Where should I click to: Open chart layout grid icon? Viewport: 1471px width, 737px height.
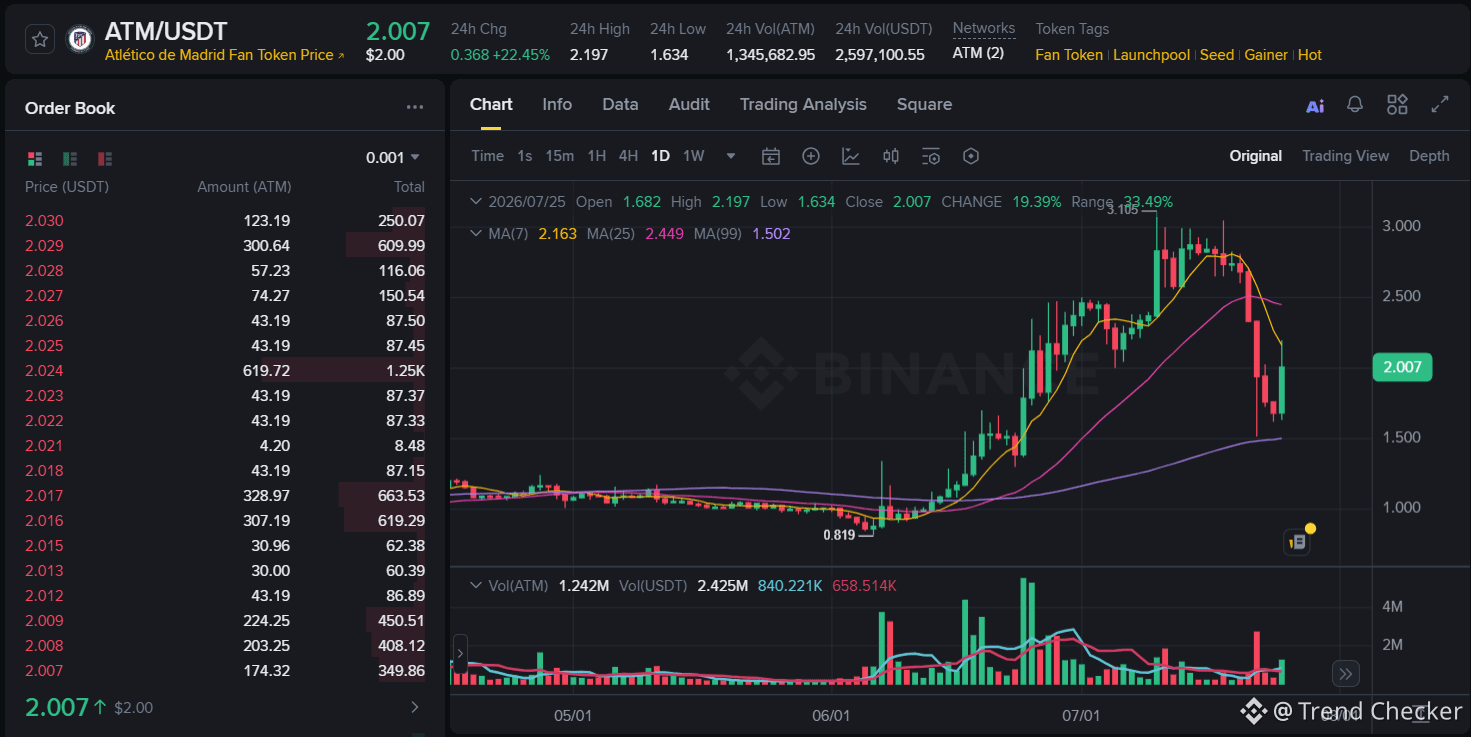point(1397,105)
